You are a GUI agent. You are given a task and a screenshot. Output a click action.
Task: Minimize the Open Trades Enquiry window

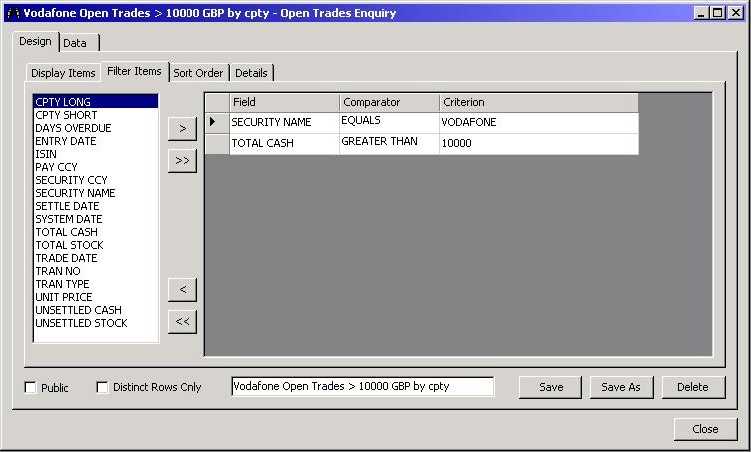(x=702, y=13)
